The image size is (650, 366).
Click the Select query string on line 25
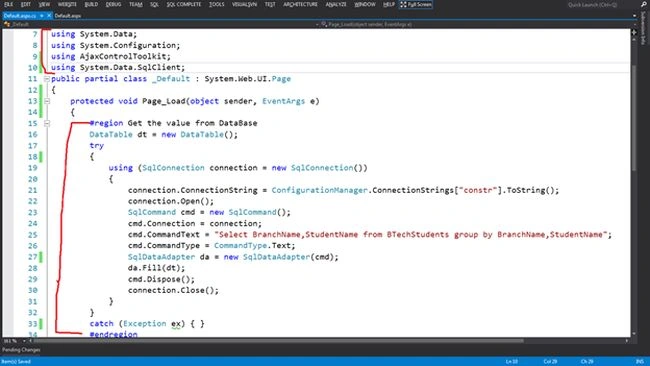click(x=410, y=235)
